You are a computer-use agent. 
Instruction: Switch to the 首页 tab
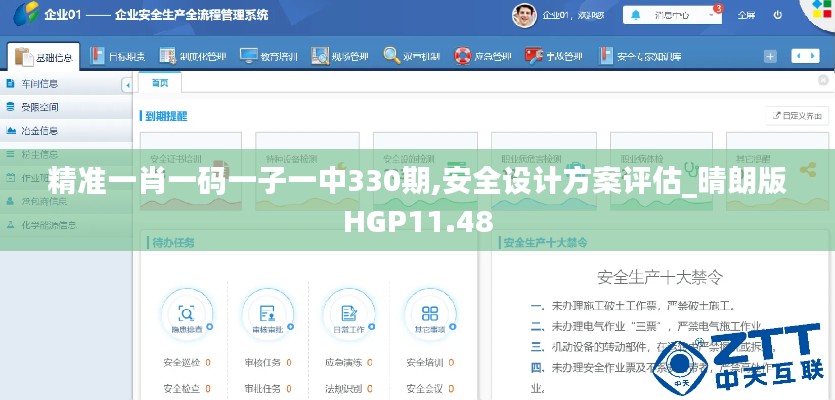[160, 83]
